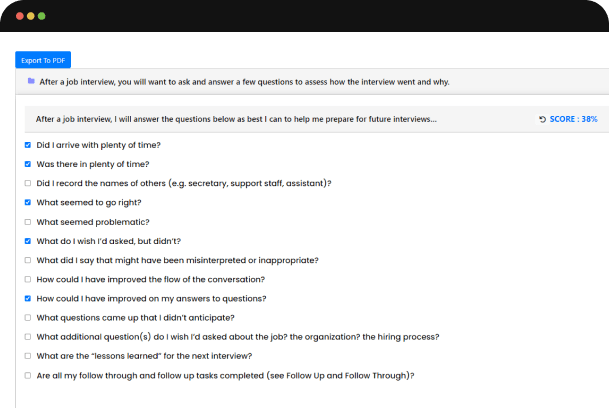Check 'follow through and follow up tasks' box

click(28, 375)
